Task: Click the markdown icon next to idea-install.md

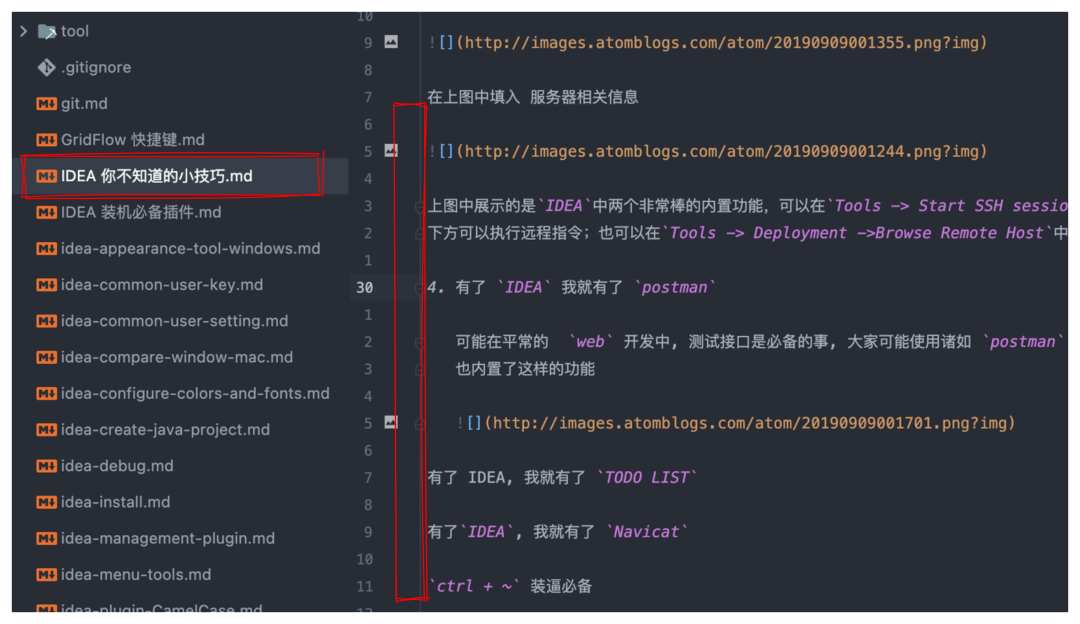Action: pos(45,501)
